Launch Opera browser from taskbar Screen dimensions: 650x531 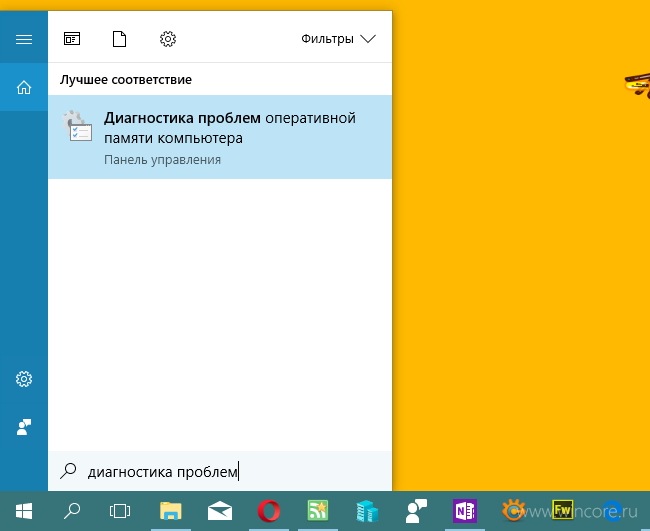coord(269,511)
